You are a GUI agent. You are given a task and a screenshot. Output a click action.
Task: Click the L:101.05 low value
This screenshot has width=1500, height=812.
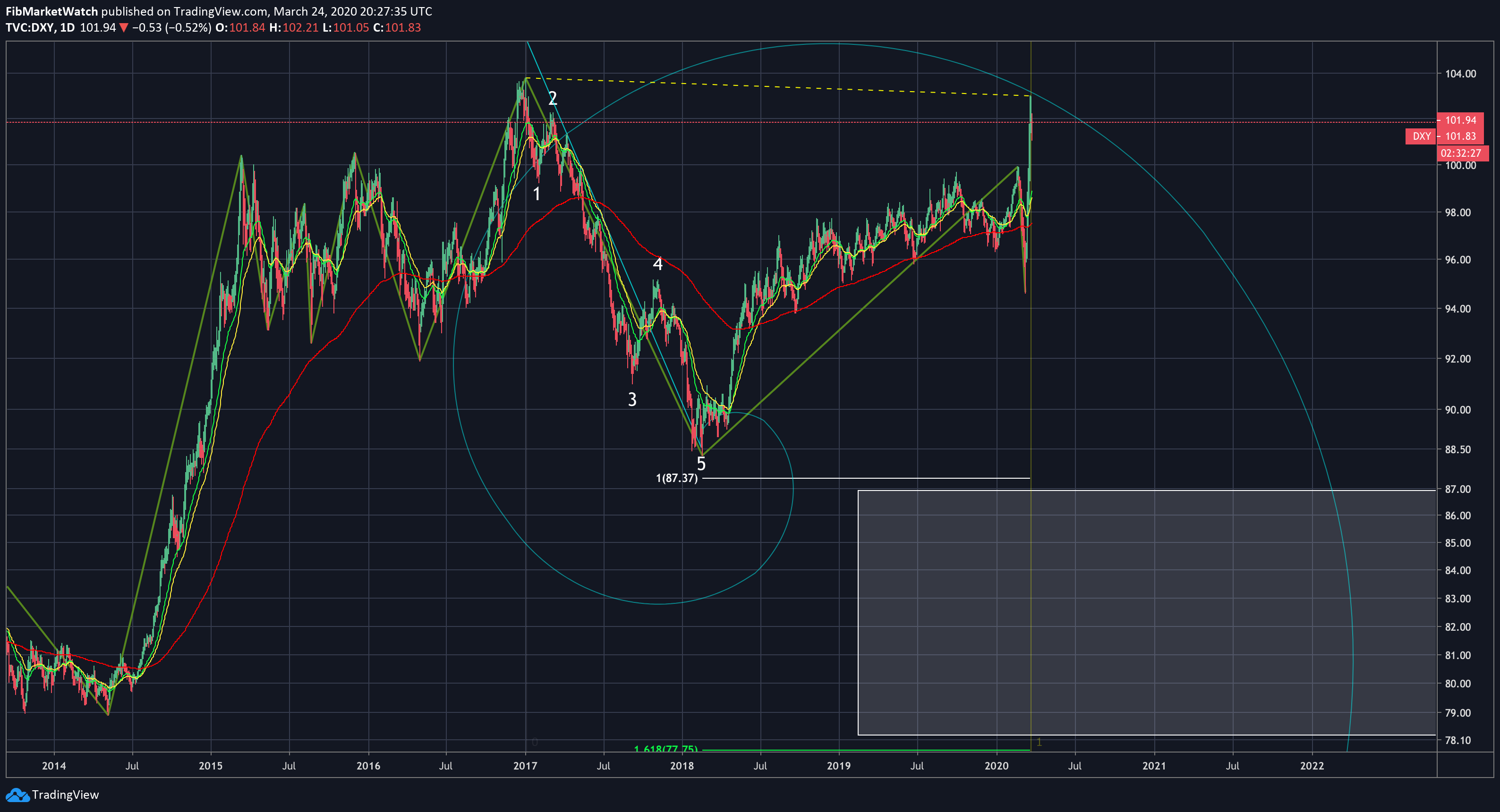345,27
